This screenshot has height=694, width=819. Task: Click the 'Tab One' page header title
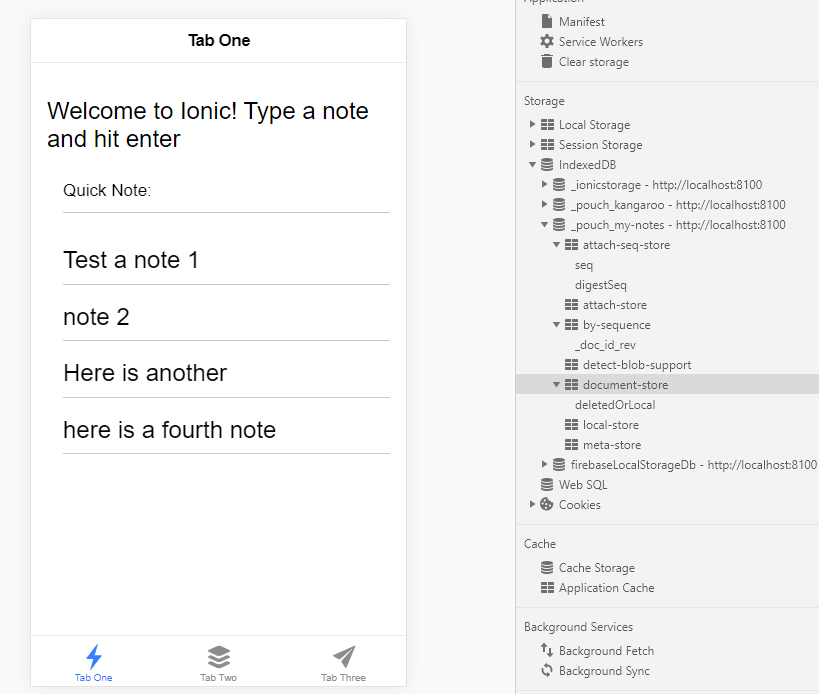219,40
